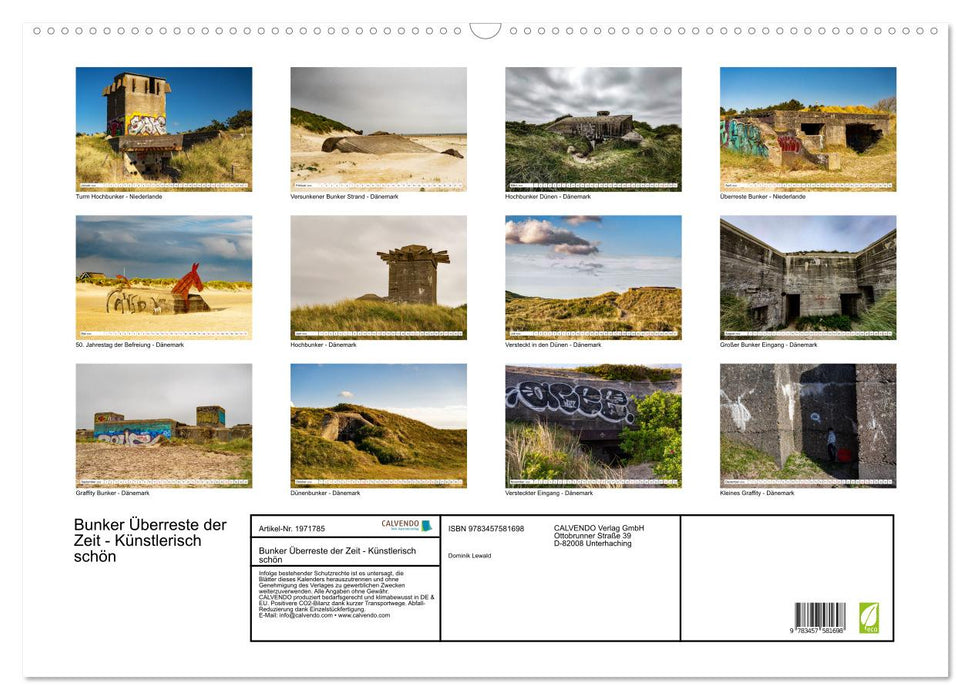The height and width of the screenshot is (700, 971).
Task: Select the Graffity Bunker Dänemark photo
Action: coord(163,426)
